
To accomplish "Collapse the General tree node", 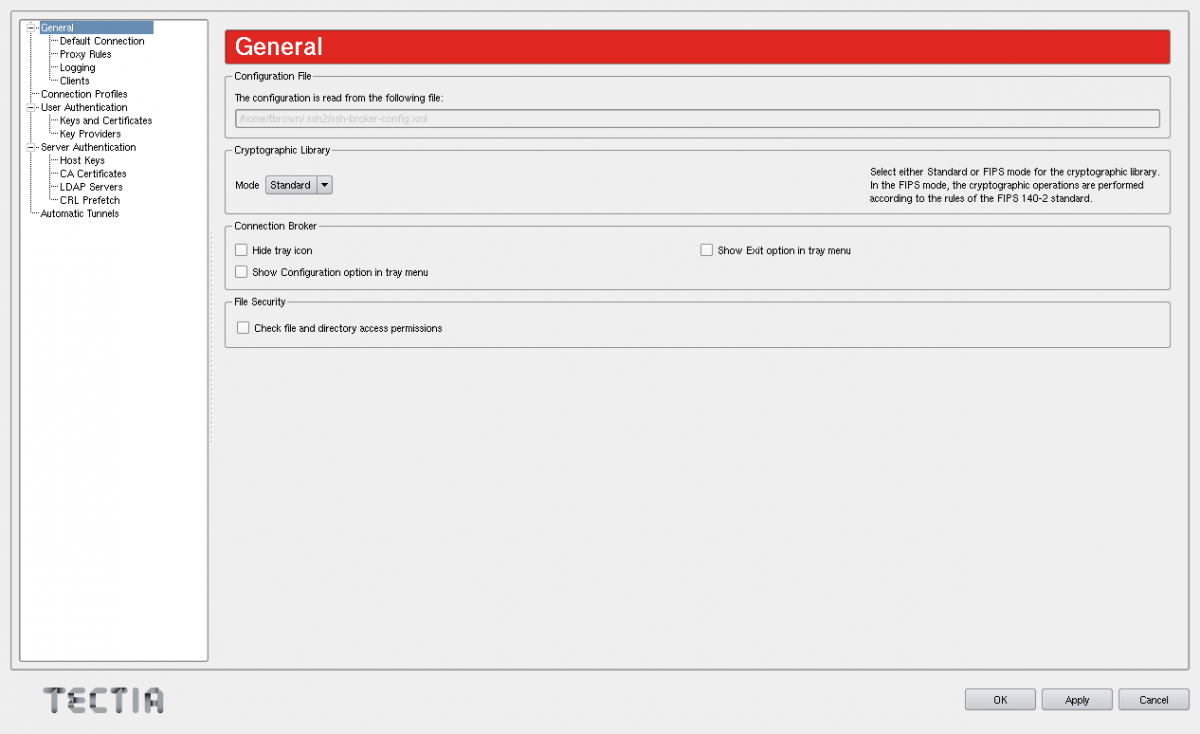I will [x=31, y=28].
